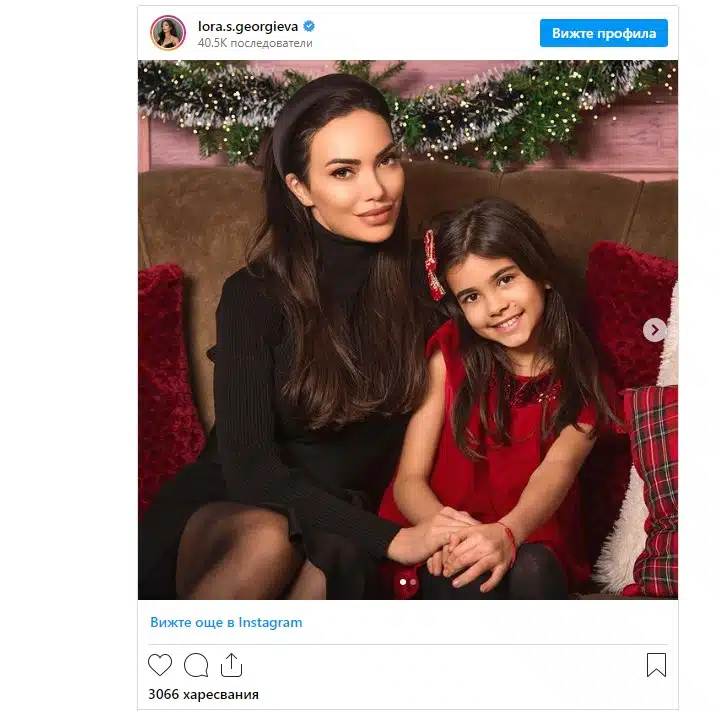
Task: Select the first carousel dot indicator
Action: pos(403,582)
